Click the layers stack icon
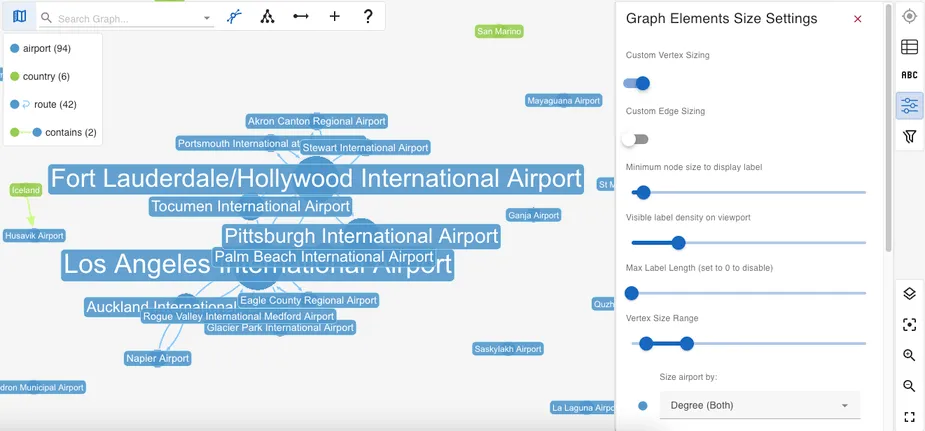925x431 pixels. [x=909, y=294]
